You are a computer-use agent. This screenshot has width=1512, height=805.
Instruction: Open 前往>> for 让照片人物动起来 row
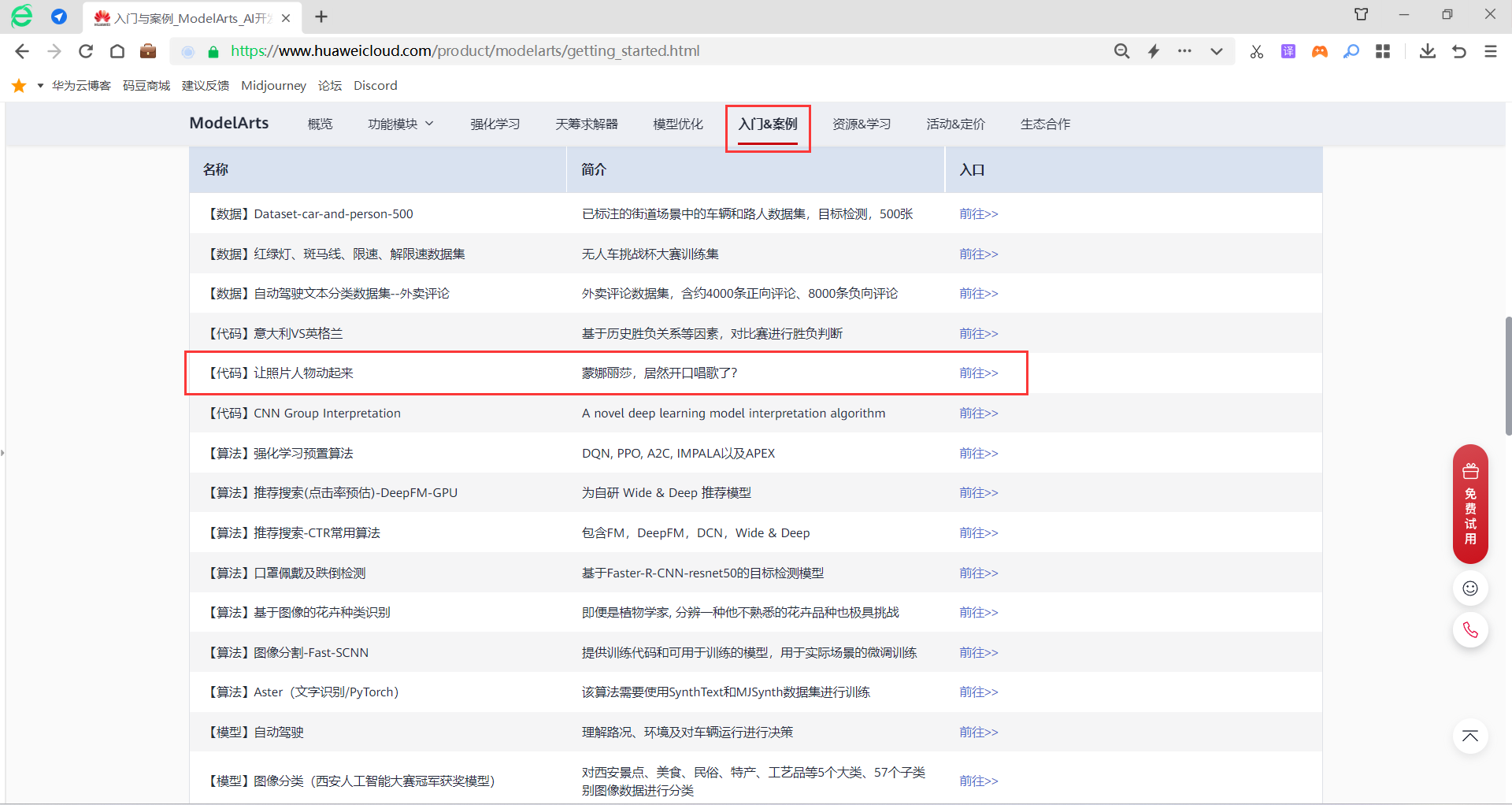point(979,373)
